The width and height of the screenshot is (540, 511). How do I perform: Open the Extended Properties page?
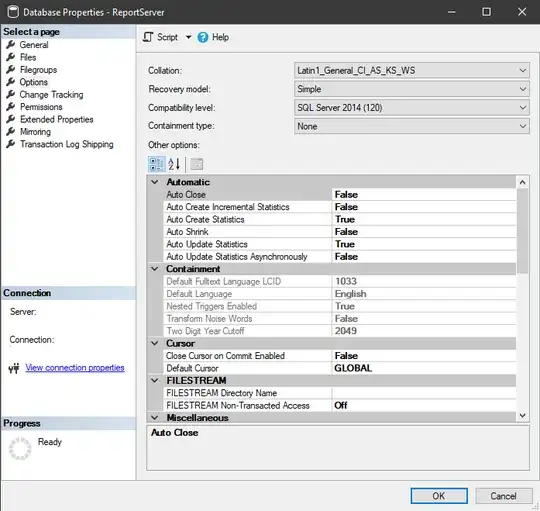tap(56, 119)
